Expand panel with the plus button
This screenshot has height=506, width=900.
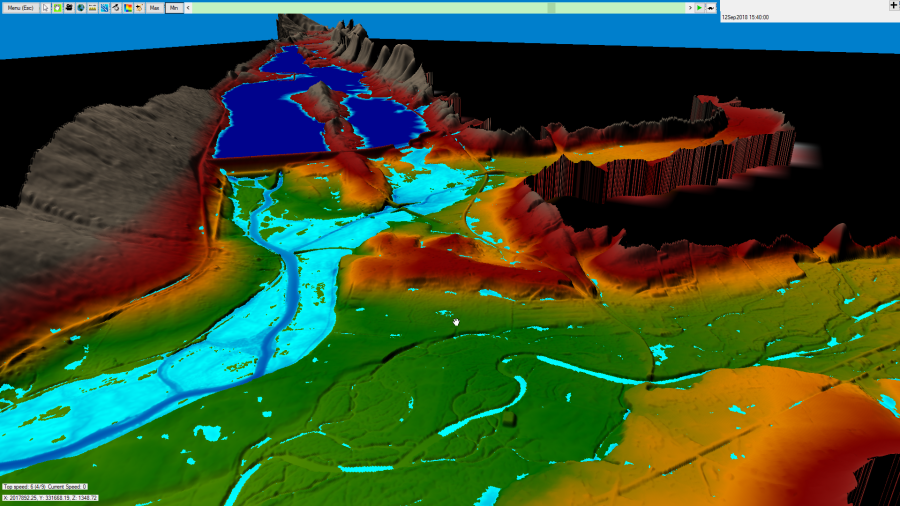pyautogui.click(x=892, y=6)
